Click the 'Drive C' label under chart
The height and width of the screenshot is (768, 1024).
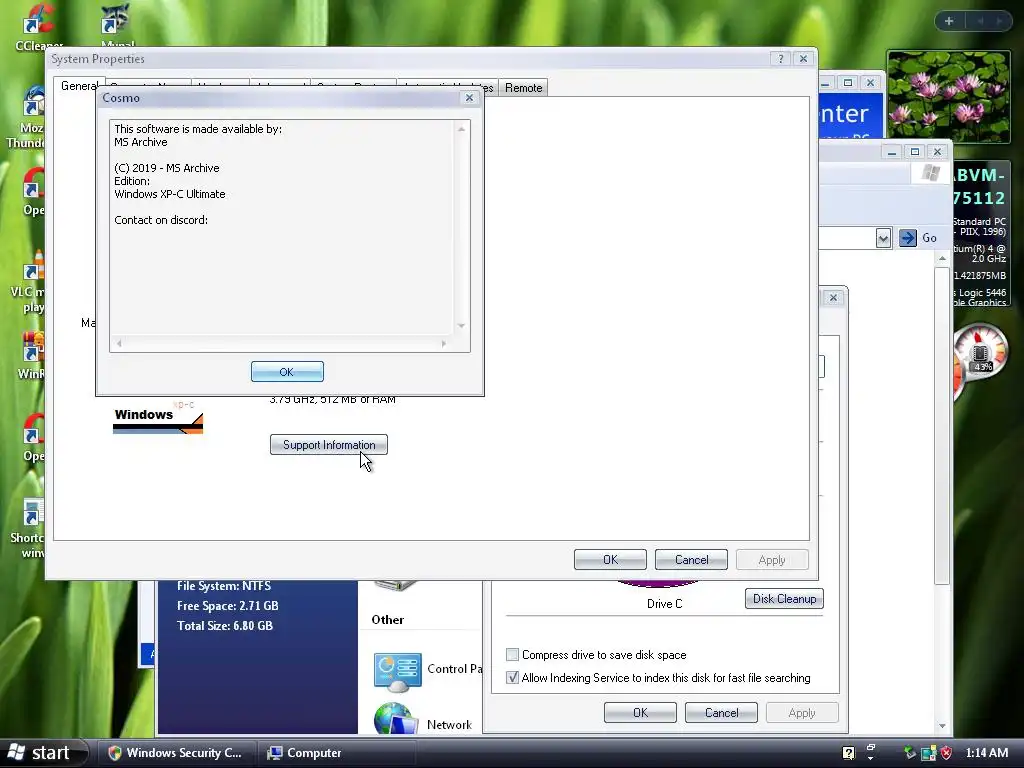(x=664, y=604)
